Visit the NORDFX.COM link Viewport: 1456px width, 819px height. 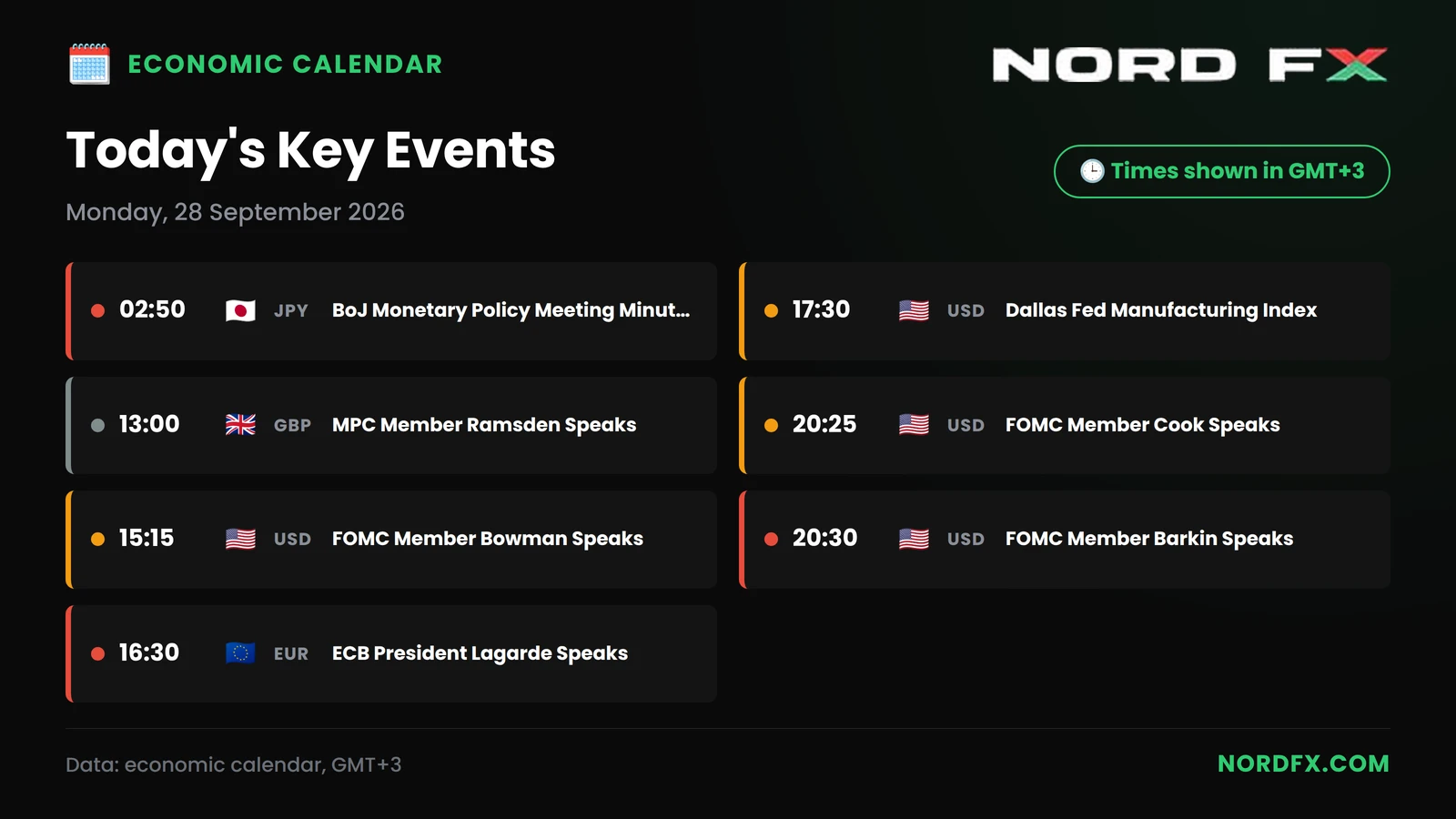click(x=1303, y=763)
